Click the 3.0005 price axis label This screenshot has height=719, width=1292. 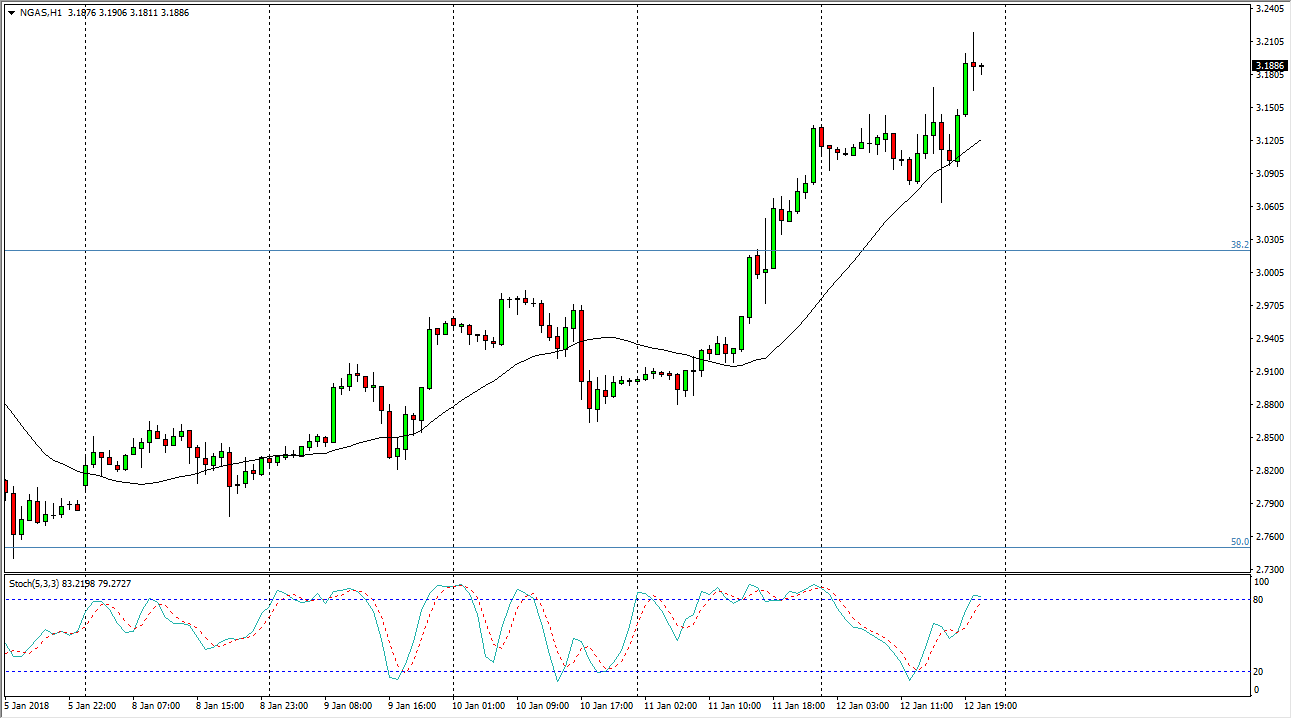click(1268, 272)
